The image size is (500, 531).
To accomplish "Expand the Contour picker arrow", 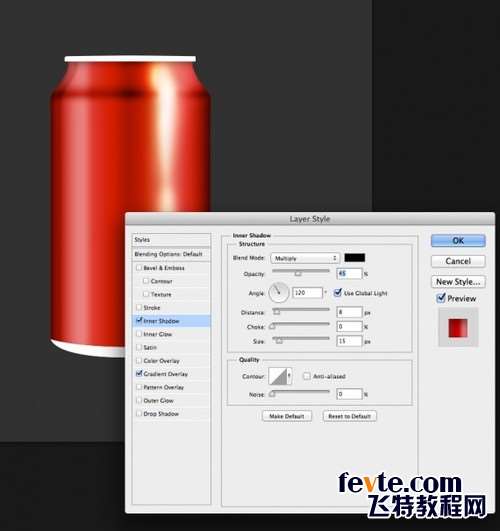I will pos(289,376).
